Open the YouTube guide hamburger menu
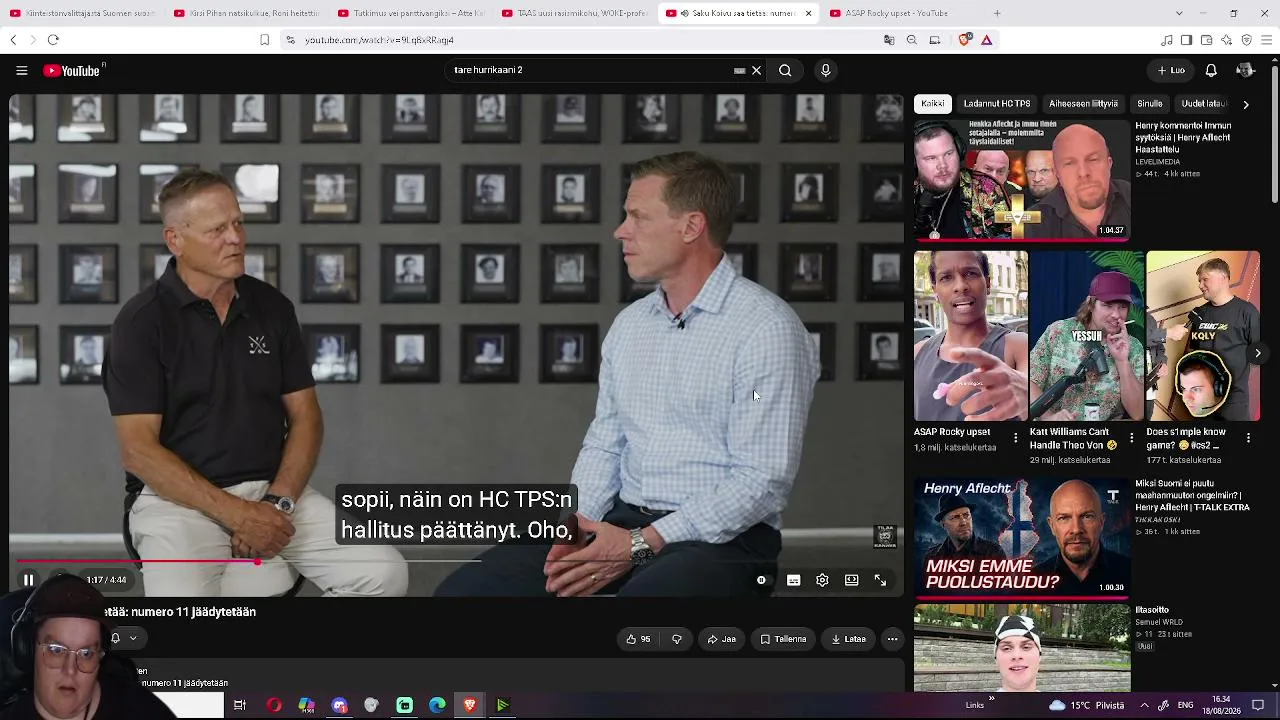 click(21, 70)
